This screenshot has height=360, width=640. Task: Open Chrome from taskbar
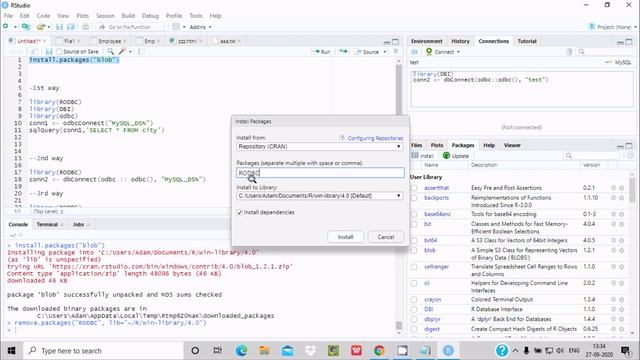[379, 351]
